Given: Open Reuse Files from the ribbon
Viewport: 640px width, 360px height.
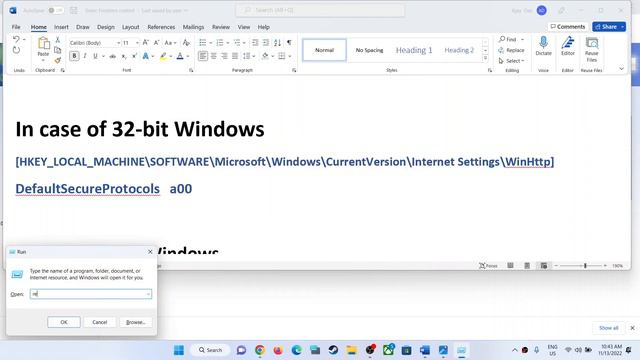Looking at the screenshot, I should coord(591,49).
